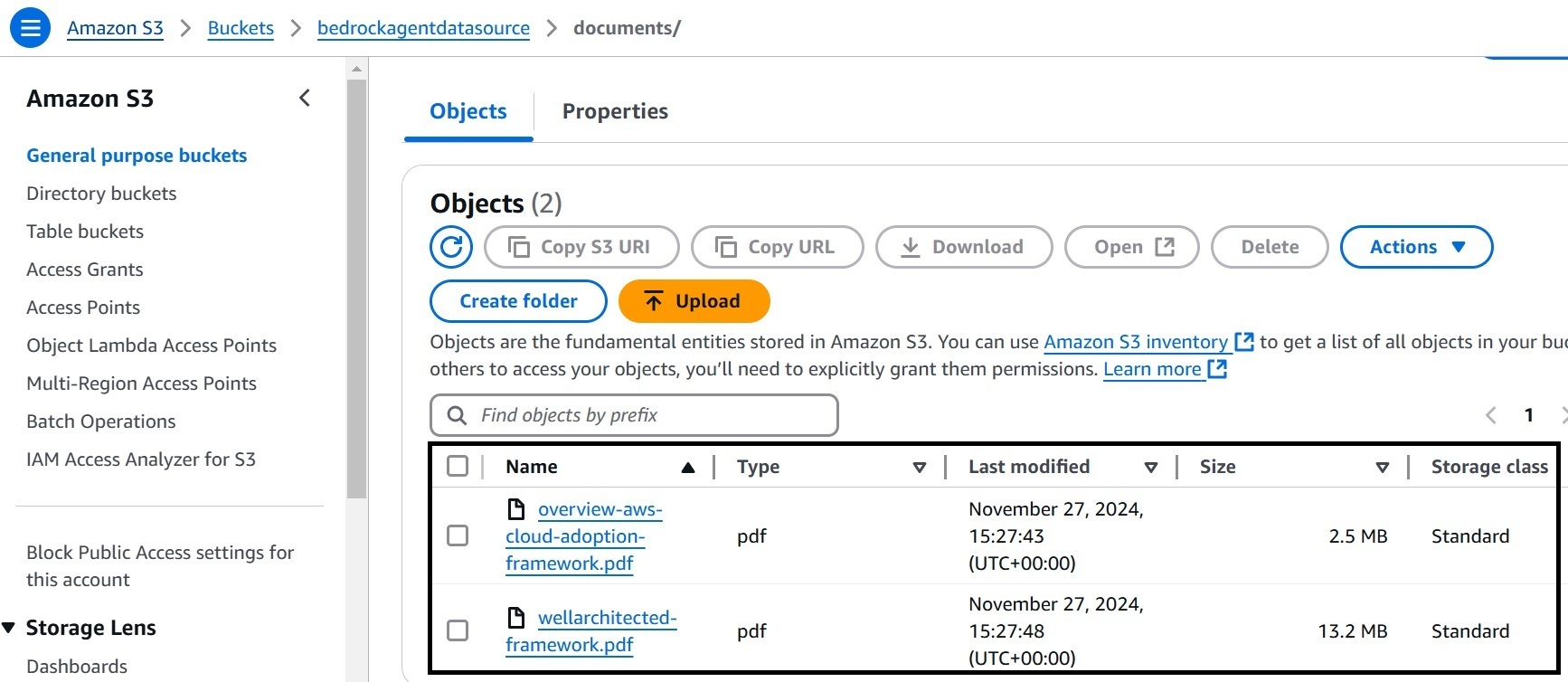1568x682 pixels.
Task: Click the Storage class column header
Action: coord(1489,467)
